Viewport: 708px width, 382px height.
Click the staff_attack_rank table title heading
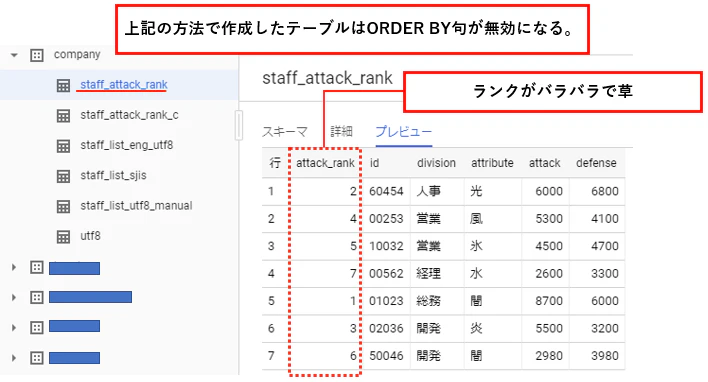pos(327,78)
